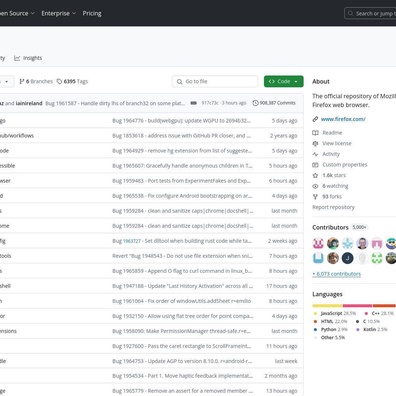This screenshot has height=396, width=396.
Task: Open the Enterprise menu
Action: click(x=59, y=13)
